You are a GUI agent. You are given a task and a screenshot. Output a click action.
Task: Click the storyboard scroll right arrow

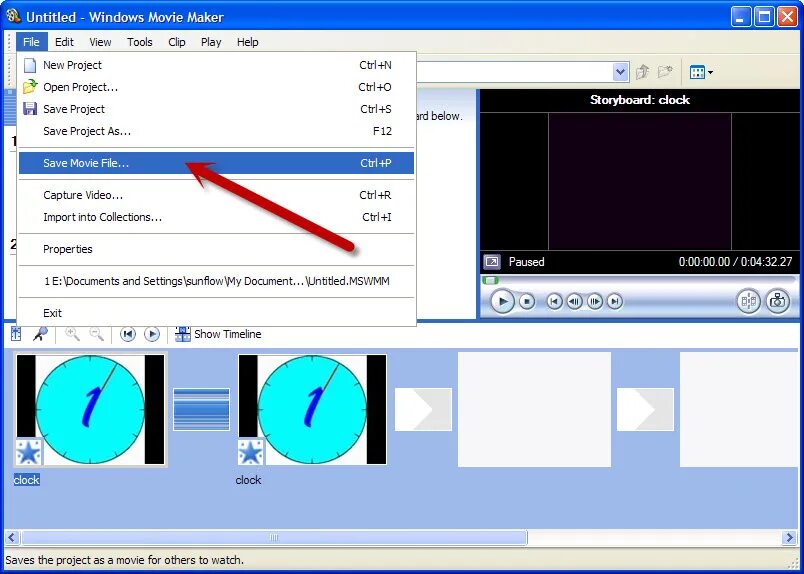pos(790,538)
